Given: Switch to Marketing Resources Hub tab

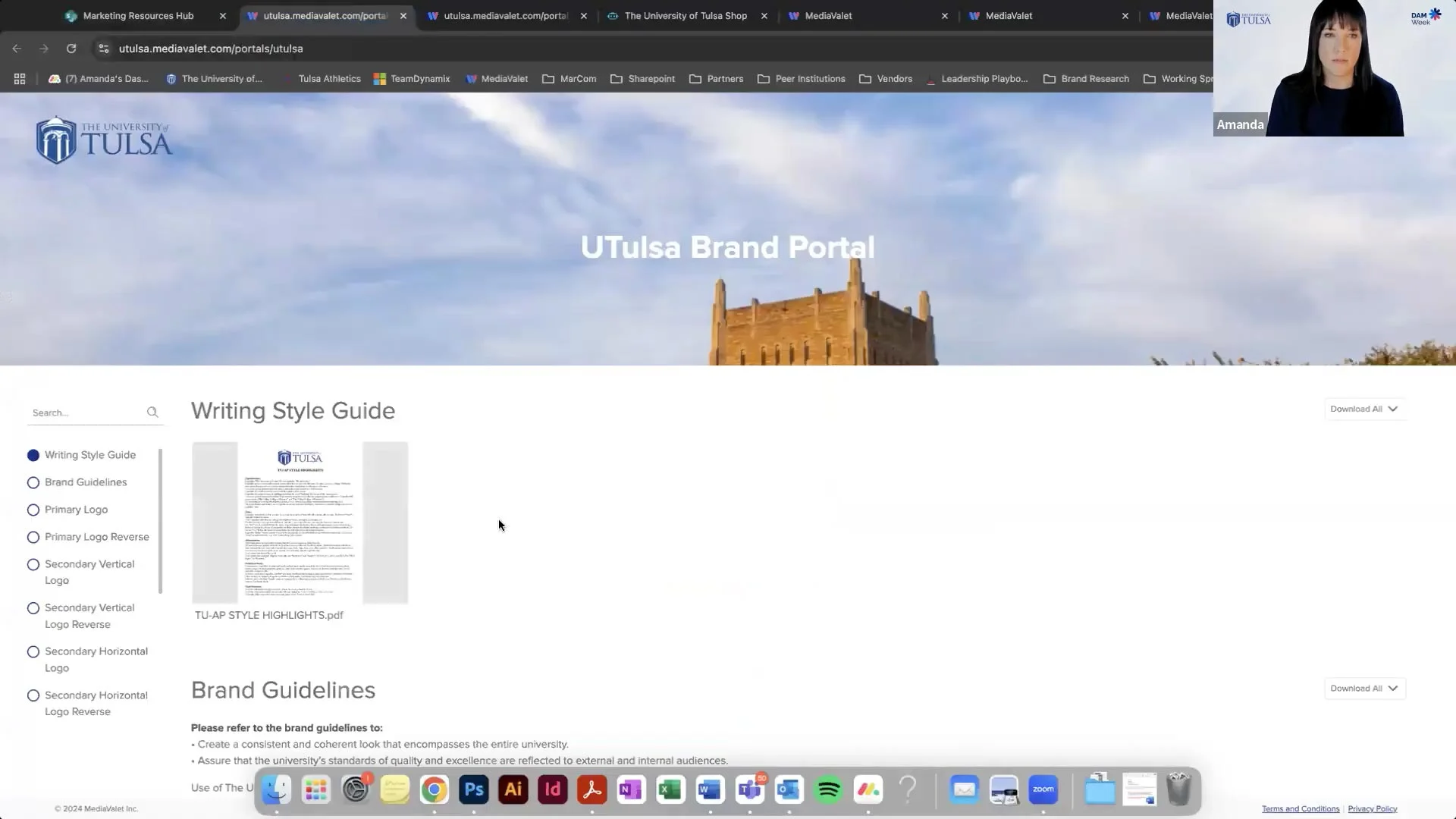Looking at the screenshot, I should (138, 16).
